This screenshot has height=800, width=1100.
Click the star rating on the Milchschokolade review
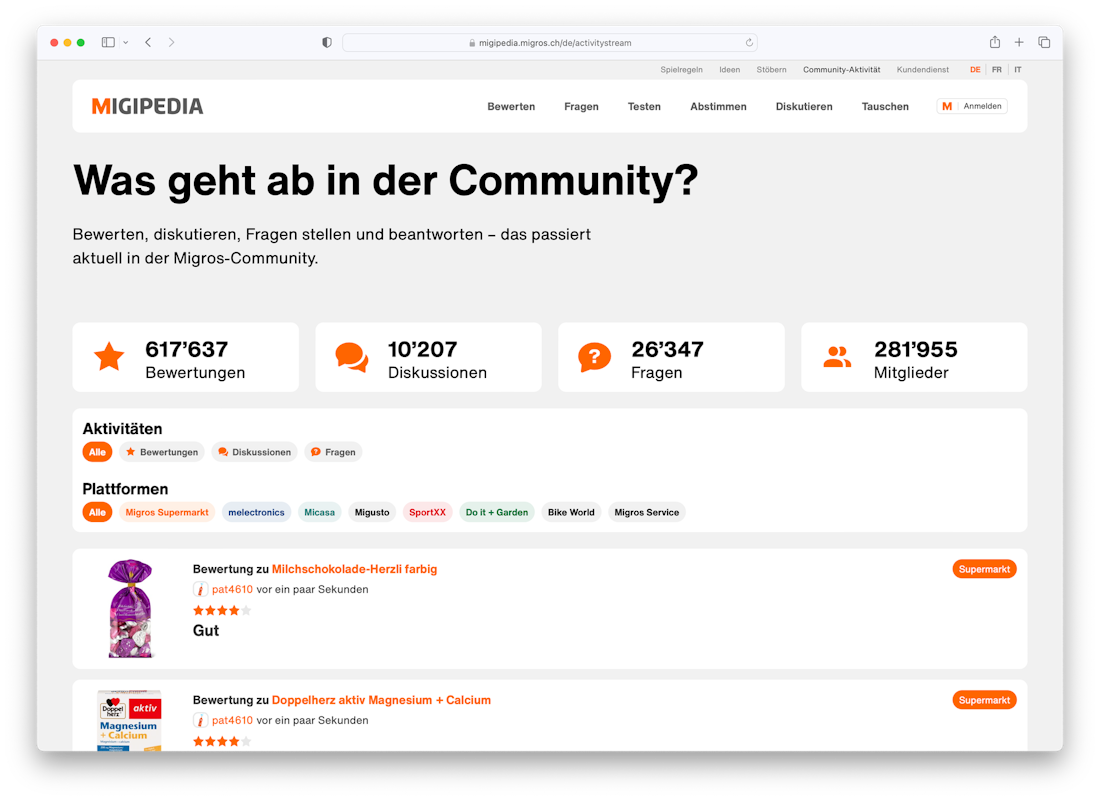point(222,611)
